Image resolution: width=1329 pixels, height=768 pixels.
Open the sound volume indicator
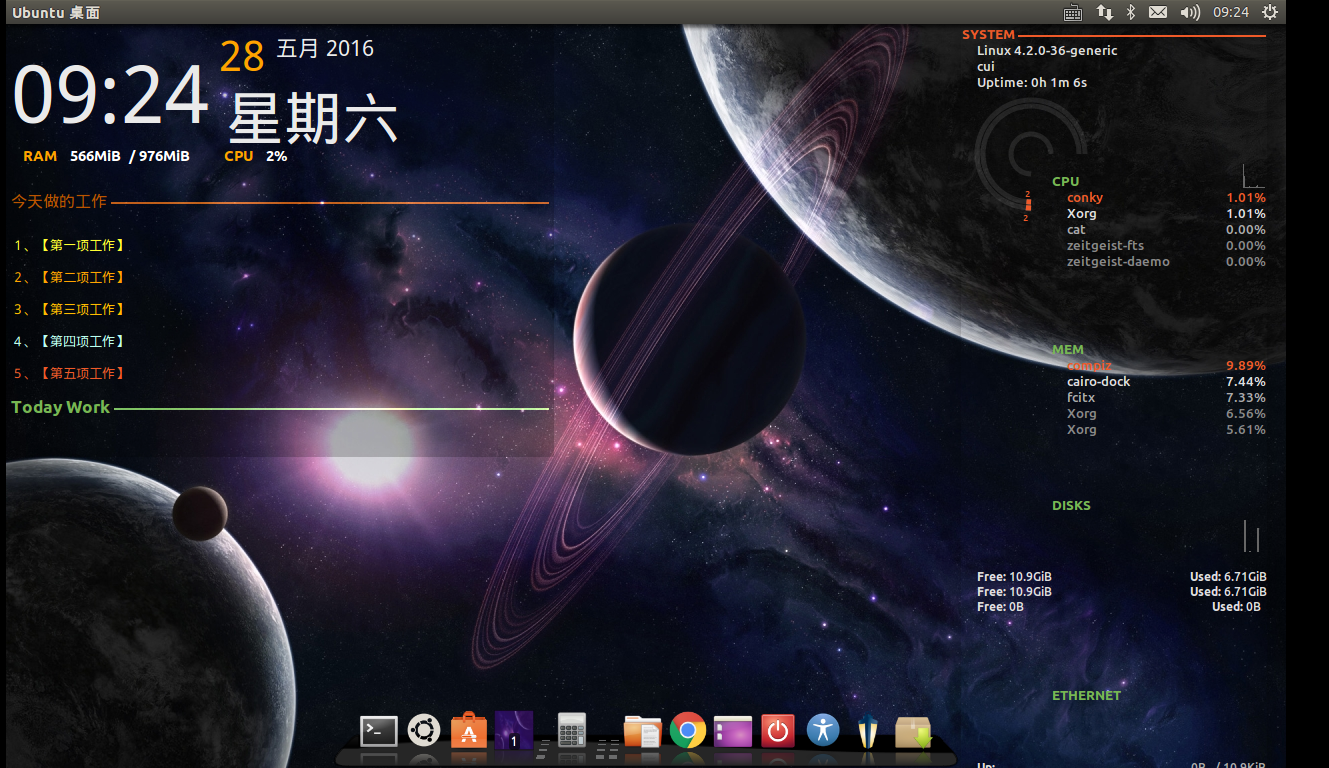pos(1190,12)
